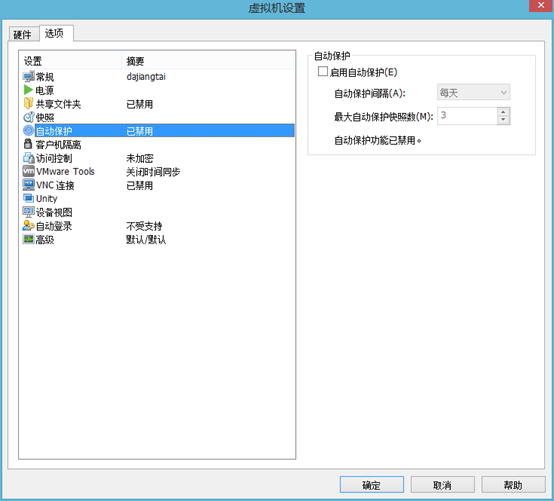The image size is (554, 501).
Task: Click the 快照 snapshot icon
Action: pyautogui.click(x=28, y=117)
